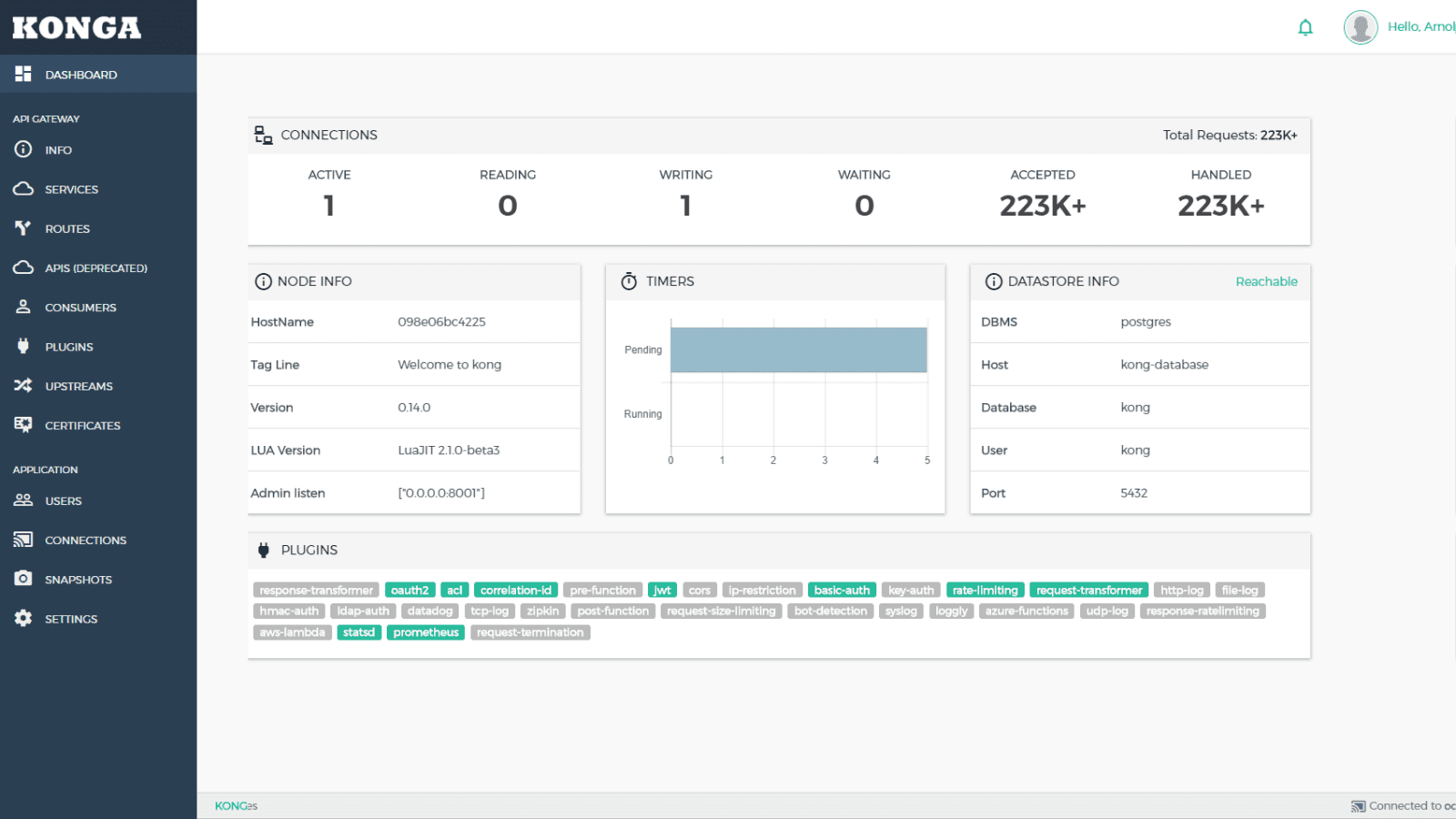The image size is (1456, 819).
Task: Click the response-transformer plugin tag
Action: click(x=316, y=590)
